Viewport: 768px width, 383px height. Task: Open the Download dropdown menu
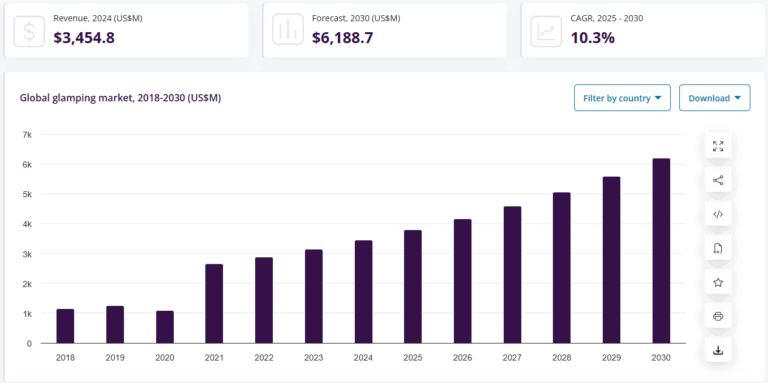[714, 98]
